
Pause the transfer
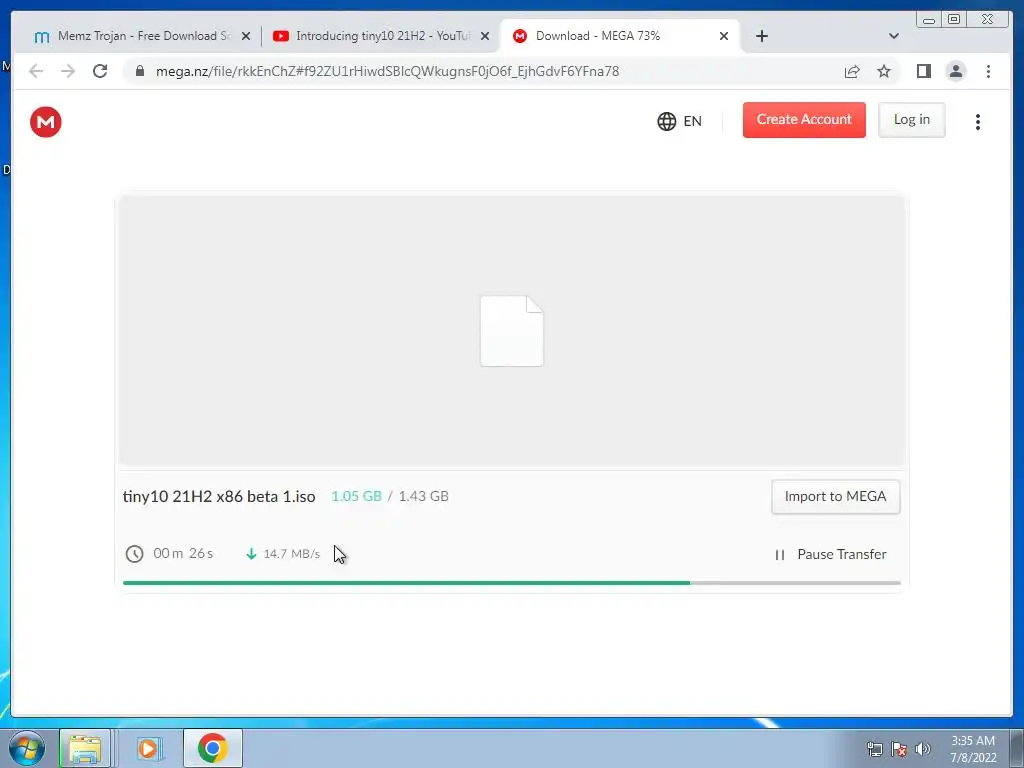830,554
